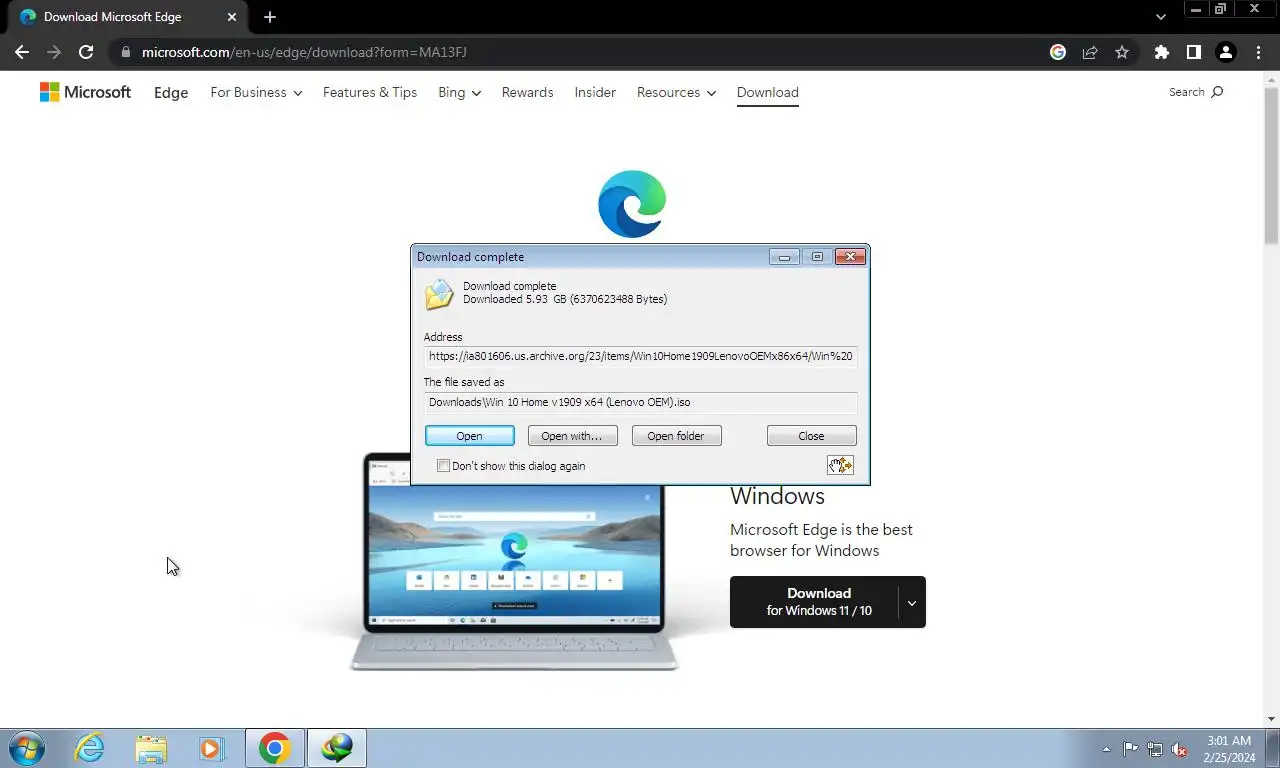Select the Download nav item
The image size is (1280, 768).
coord(768,92)
